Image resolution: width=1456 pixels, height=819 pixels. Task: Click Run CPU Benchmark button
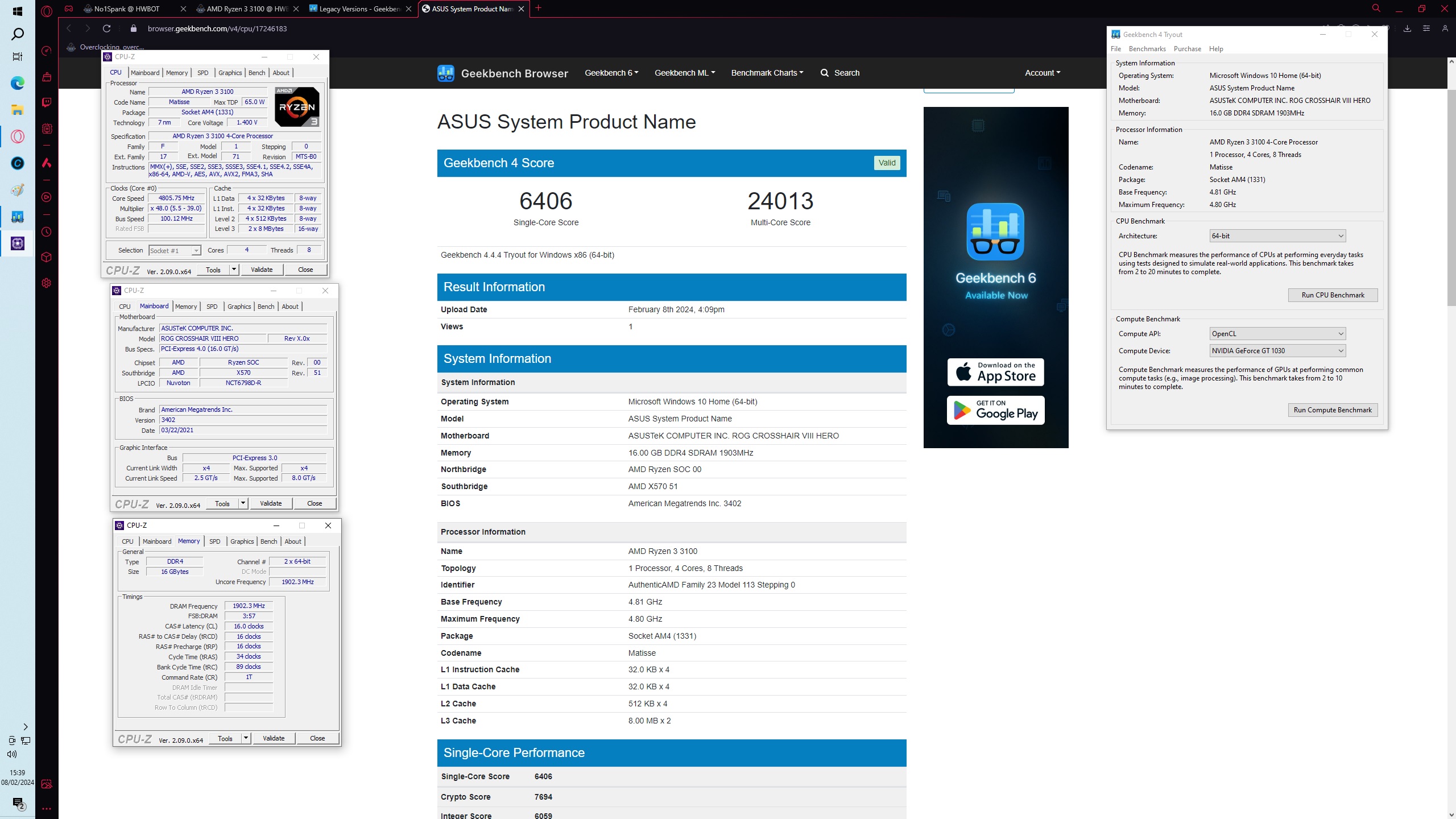[1333, 295]
